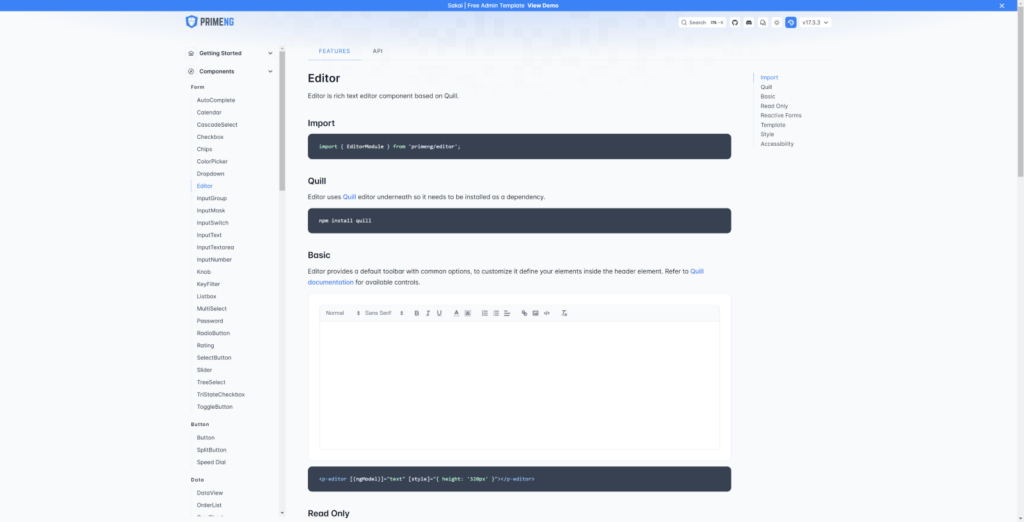Viewport: 1024px width, 522px height.
Task: Toggle bold in the editor toolbar
Action: click(417, 314)
